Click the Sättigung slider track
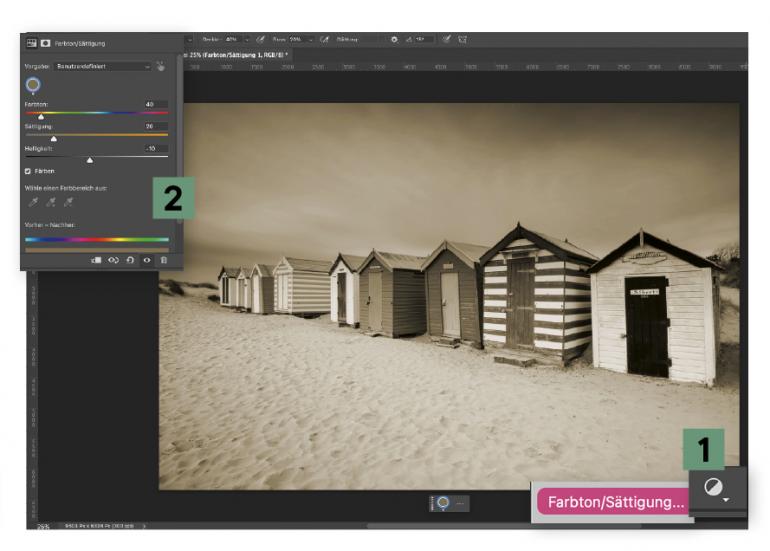Screen dimensions: 770x551 point(97,135)
